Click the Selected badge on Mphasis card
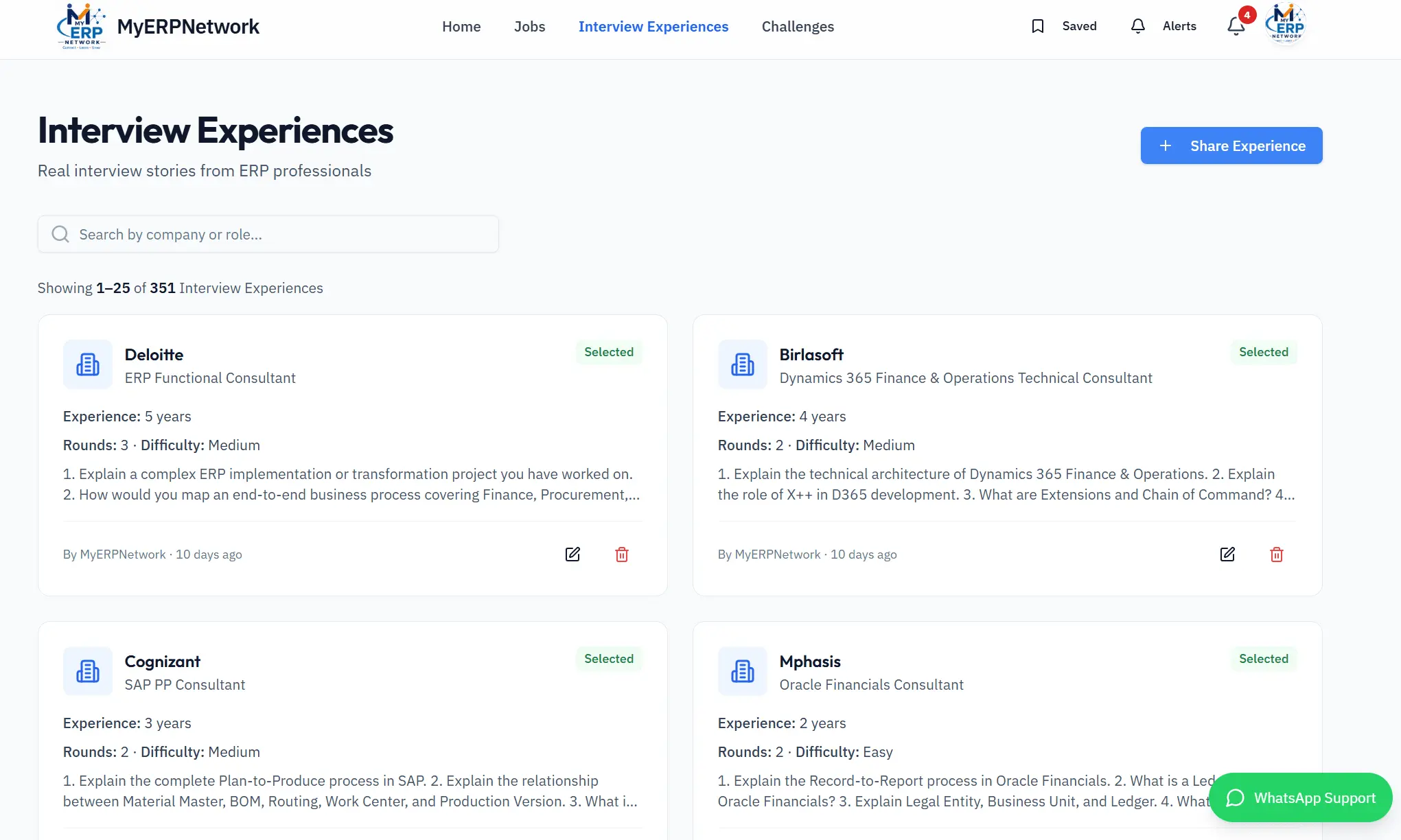Viewport: 1401px width, 840px height. [1264, 659]
